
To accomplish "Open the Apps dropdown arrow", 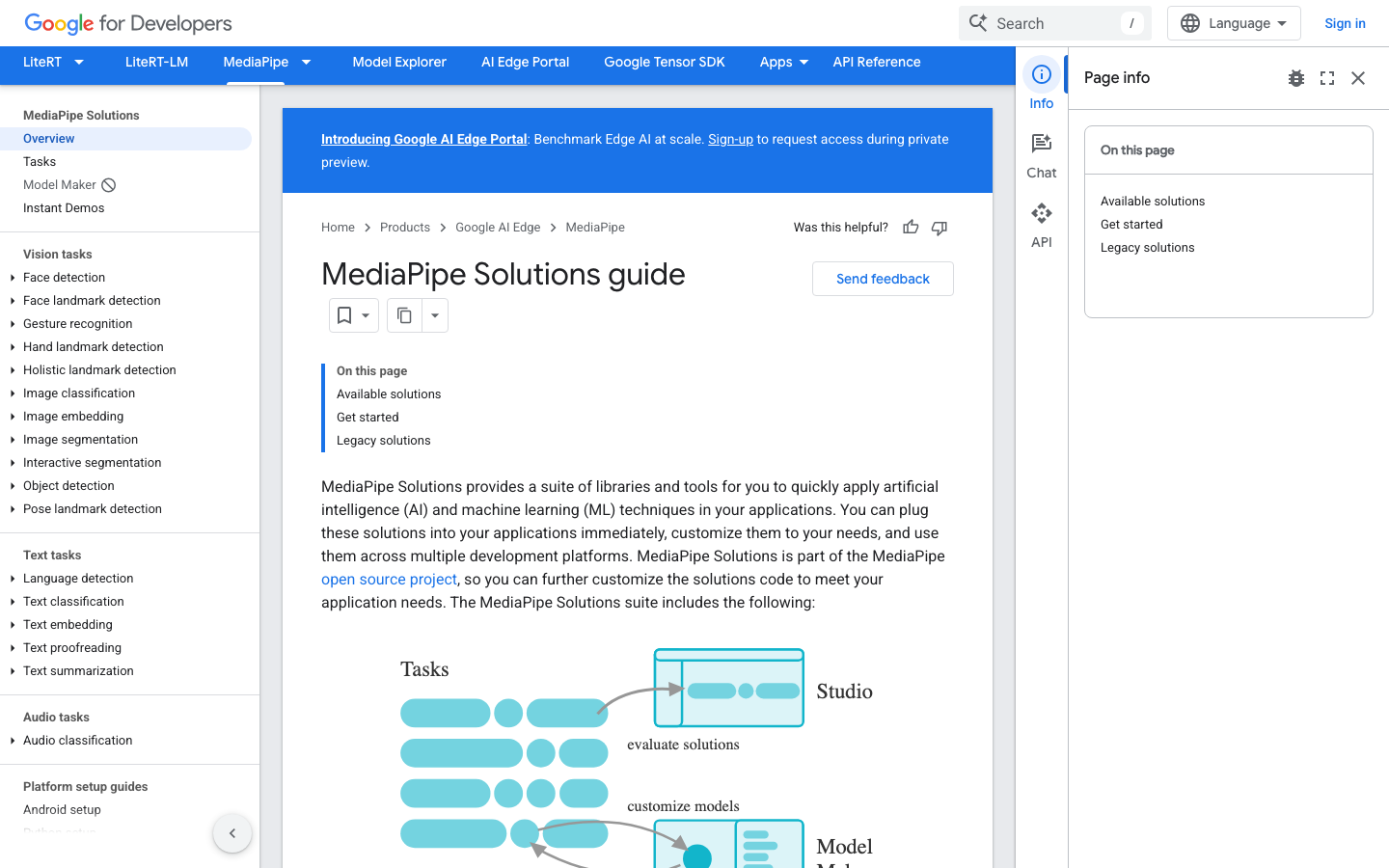I will [x=803, y=62].
